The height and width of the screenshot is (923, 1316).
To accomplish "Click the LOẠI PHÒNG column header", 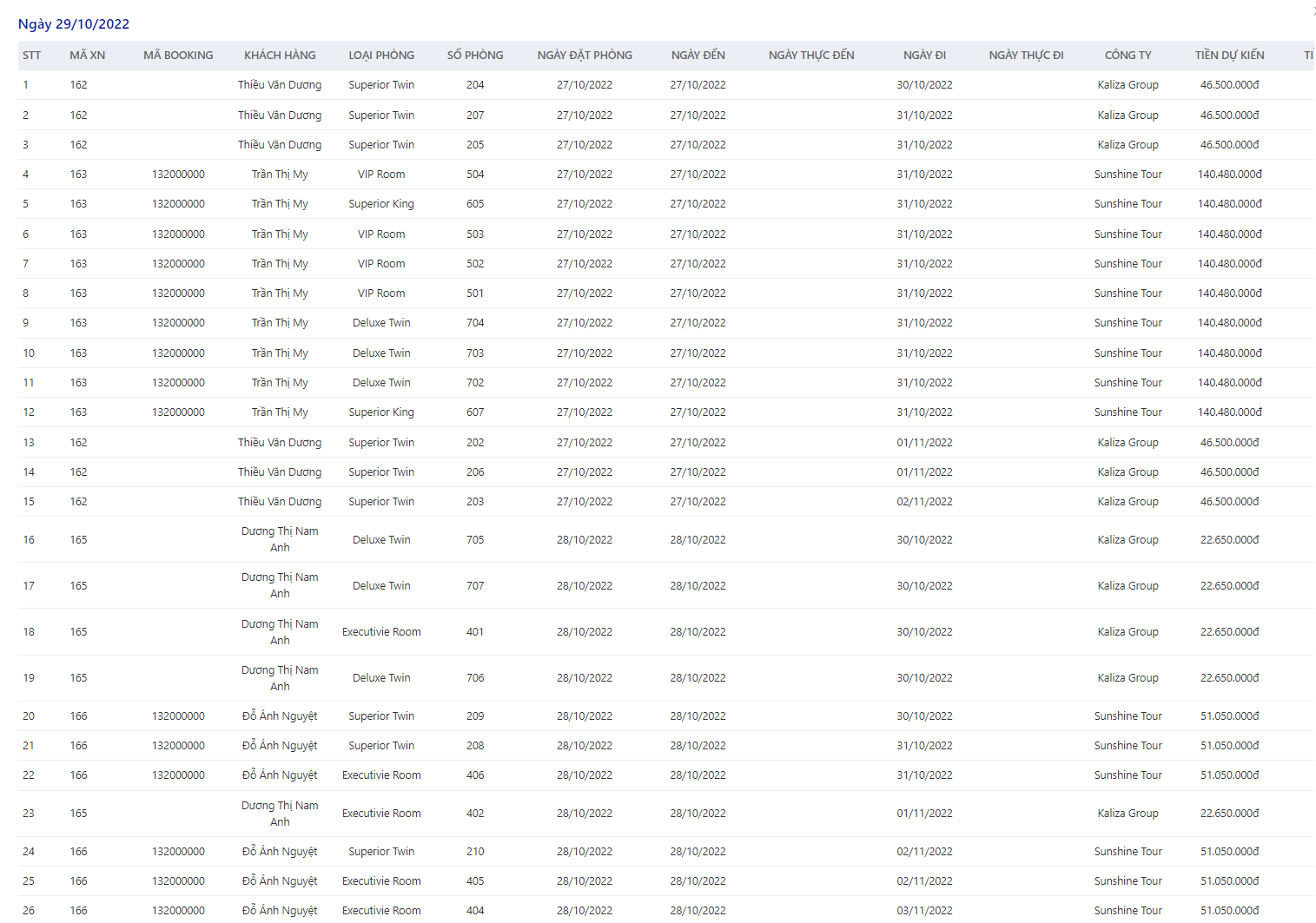I will pyautogui.click(x=381, y=55).
